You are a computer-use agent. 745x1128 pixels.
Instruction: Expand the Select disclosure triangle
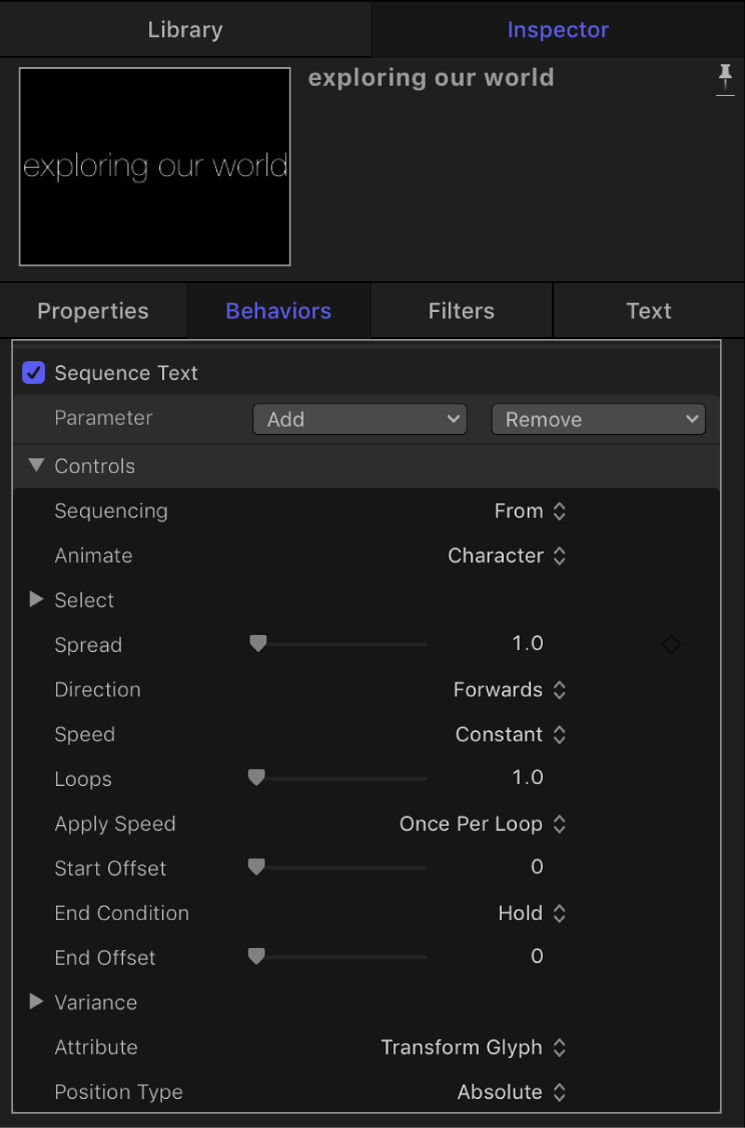click(37, 600)
